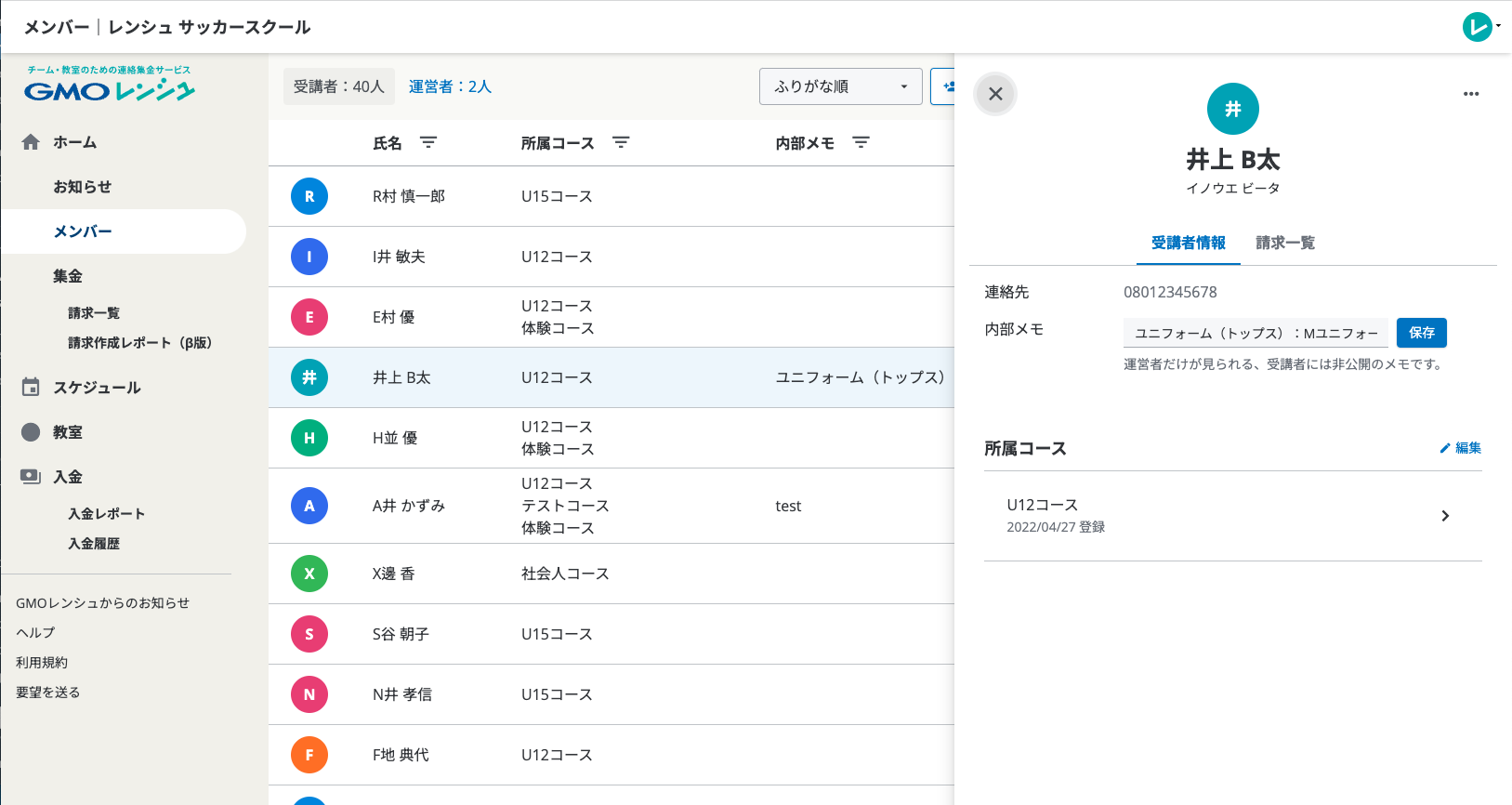Image resolution: width=1512 pixels, height=805 pixels.
Task: Click the 入金 payment icon
Action: 31,477
